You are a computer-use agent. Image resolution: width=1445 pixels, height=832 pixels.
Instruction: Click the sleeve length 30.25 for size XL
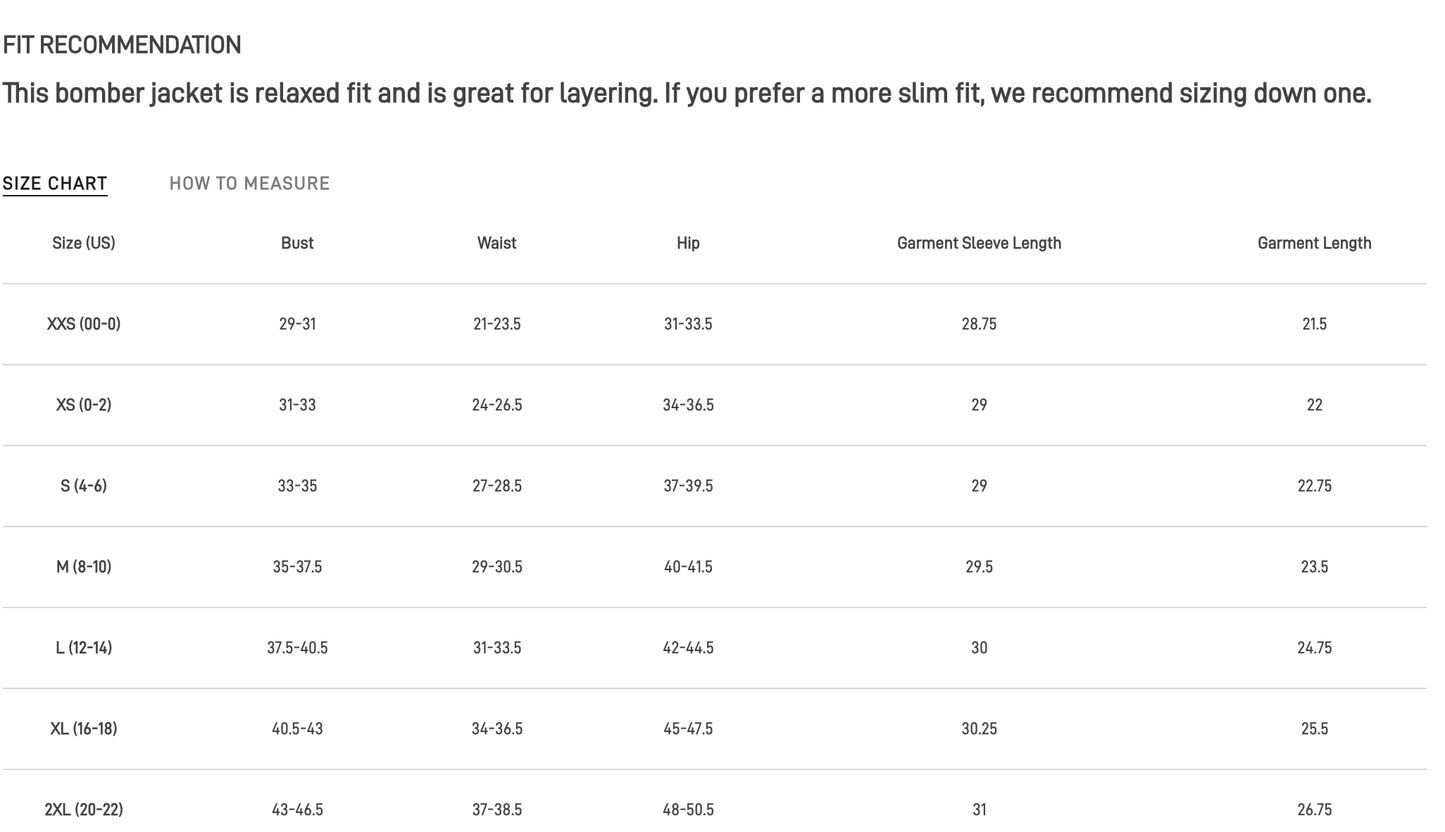979,729
